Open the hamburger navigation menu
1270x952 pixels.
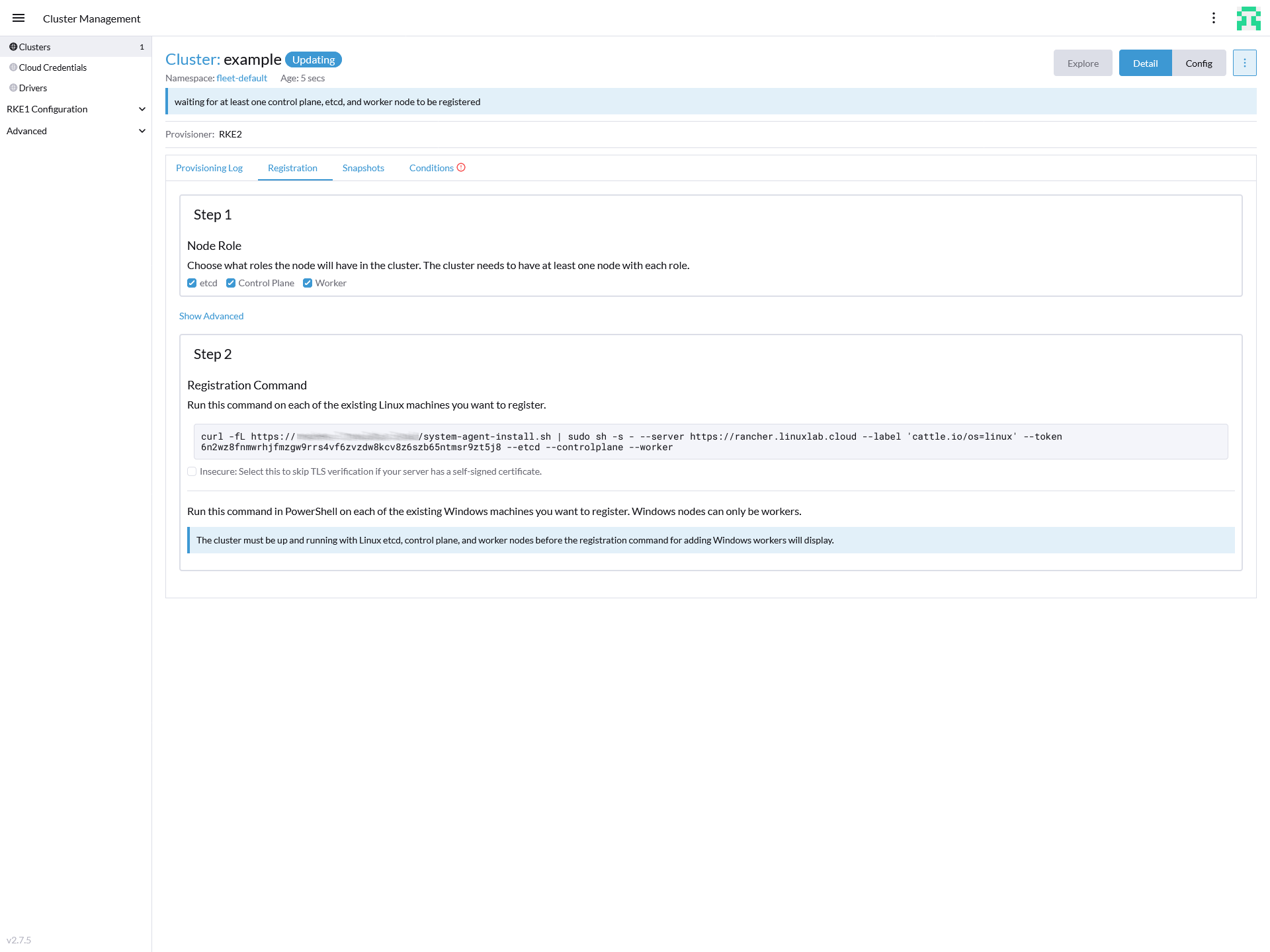19,18
